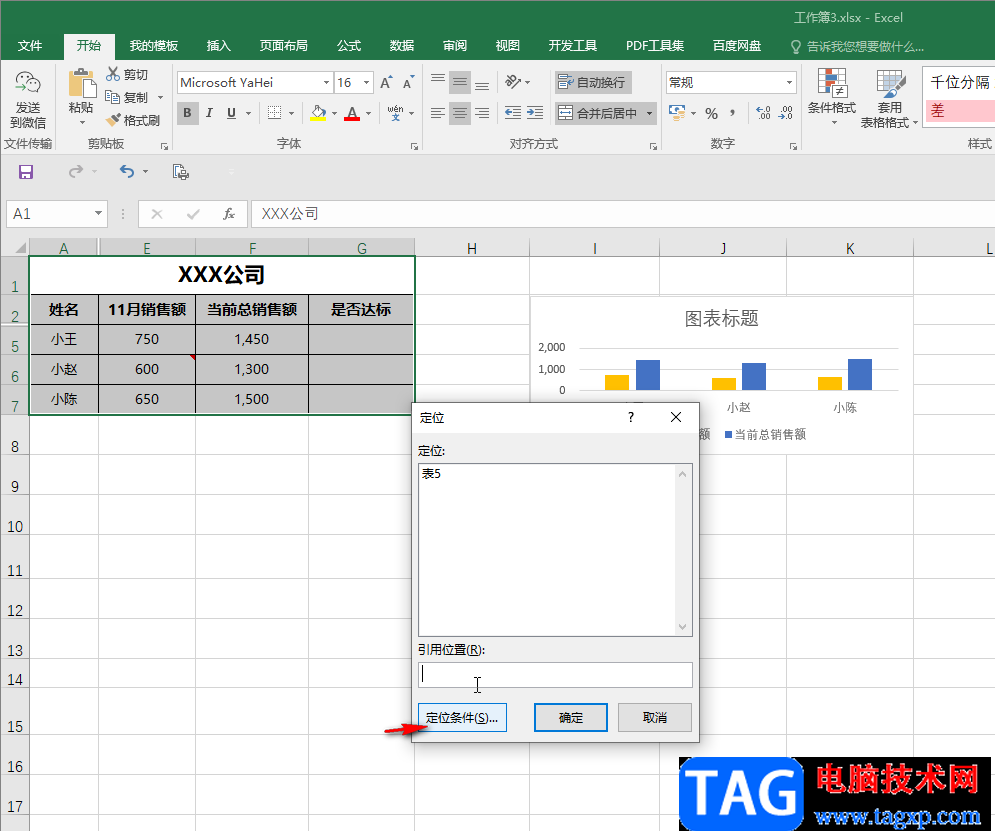Decrease decimal places
The width and height of the screenshot is (995, 831).
tap(786, 113)
